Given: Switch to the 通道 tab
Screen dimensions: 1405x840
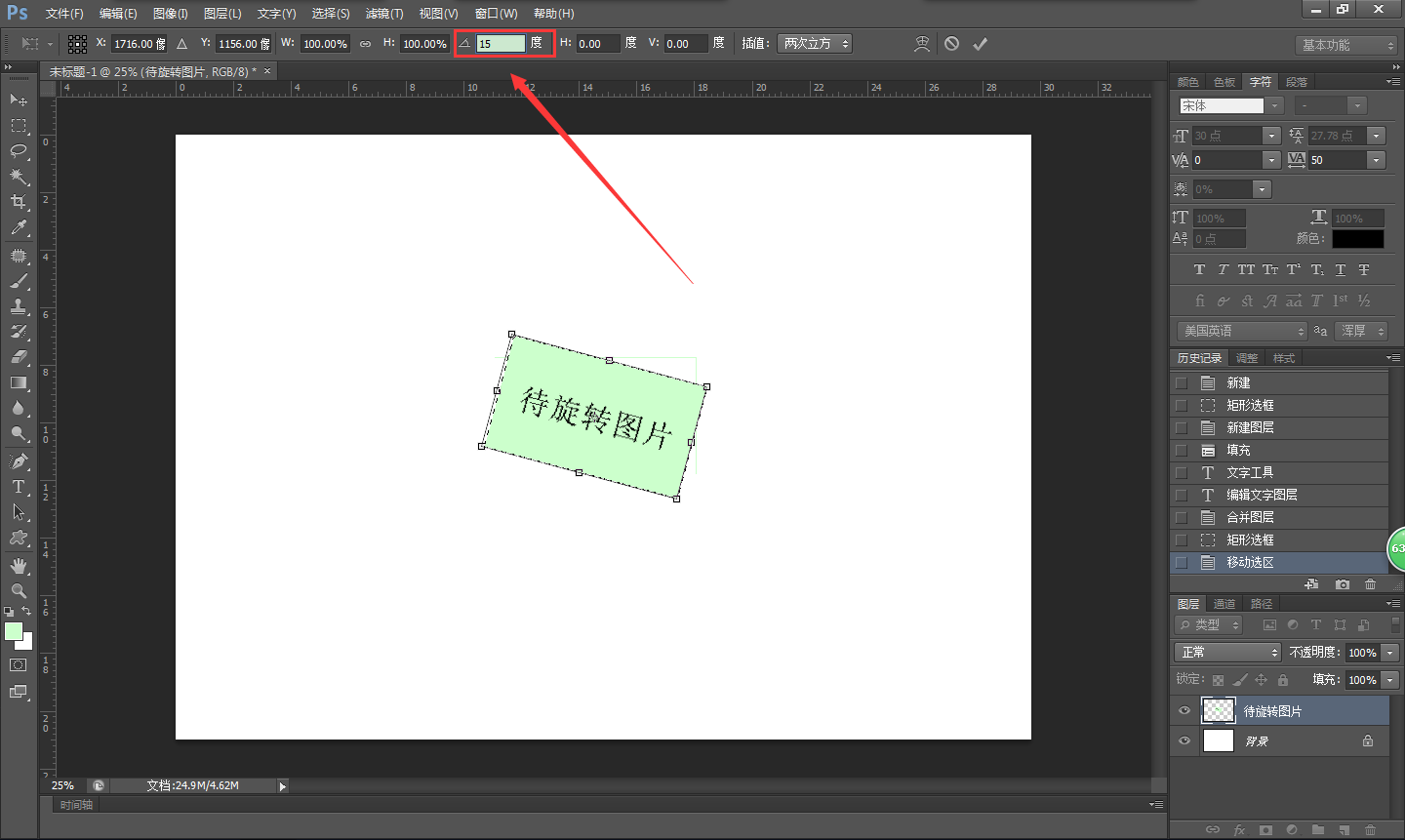Looking at the screenshot, I should tap(1224, 604).
